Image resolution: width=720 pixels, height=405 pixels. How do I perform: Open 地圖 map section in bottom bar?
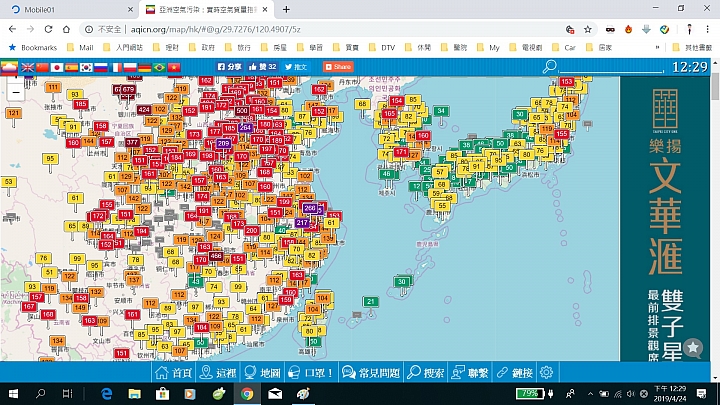pyautogui.click(x=264, y=372)
